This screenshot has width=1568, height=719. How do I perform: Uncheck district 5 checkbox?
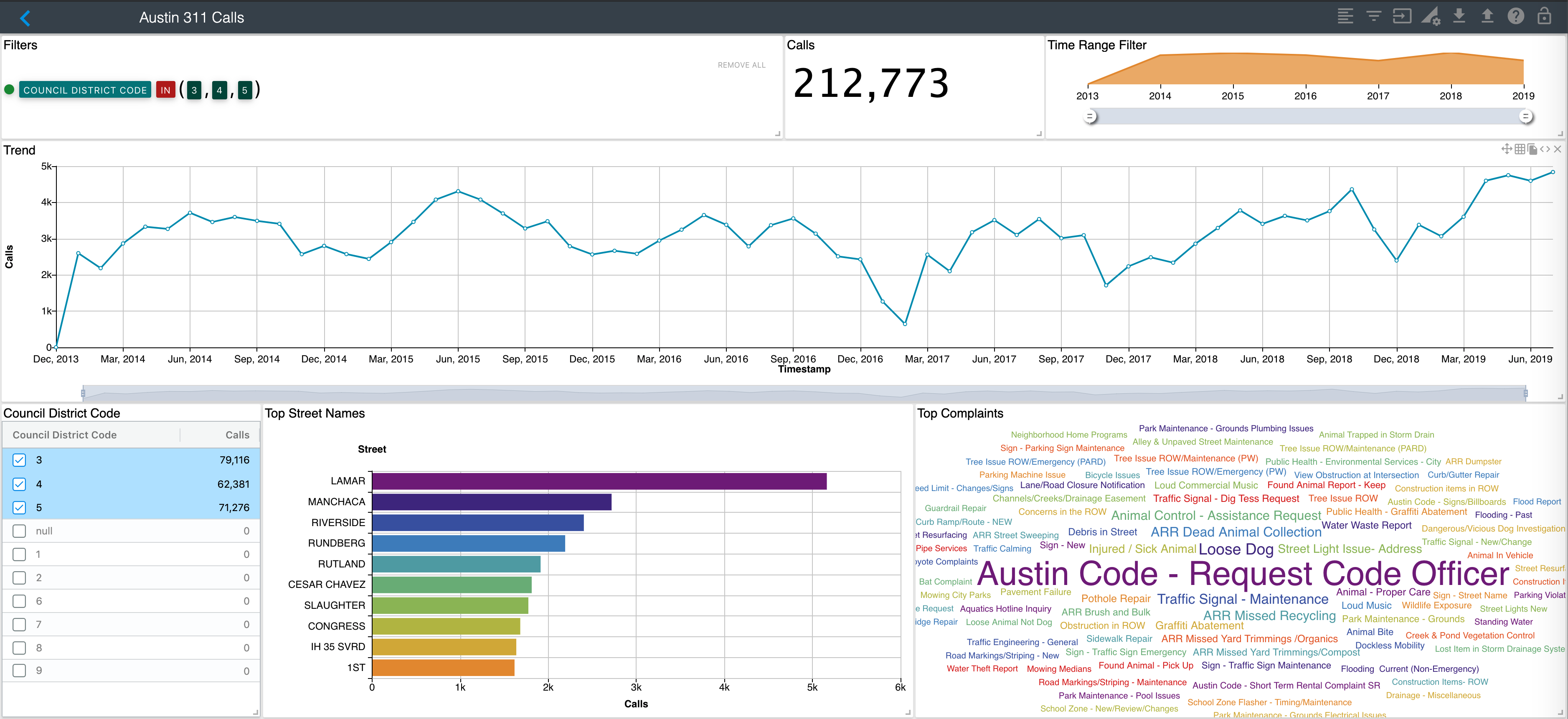[20, 507]
